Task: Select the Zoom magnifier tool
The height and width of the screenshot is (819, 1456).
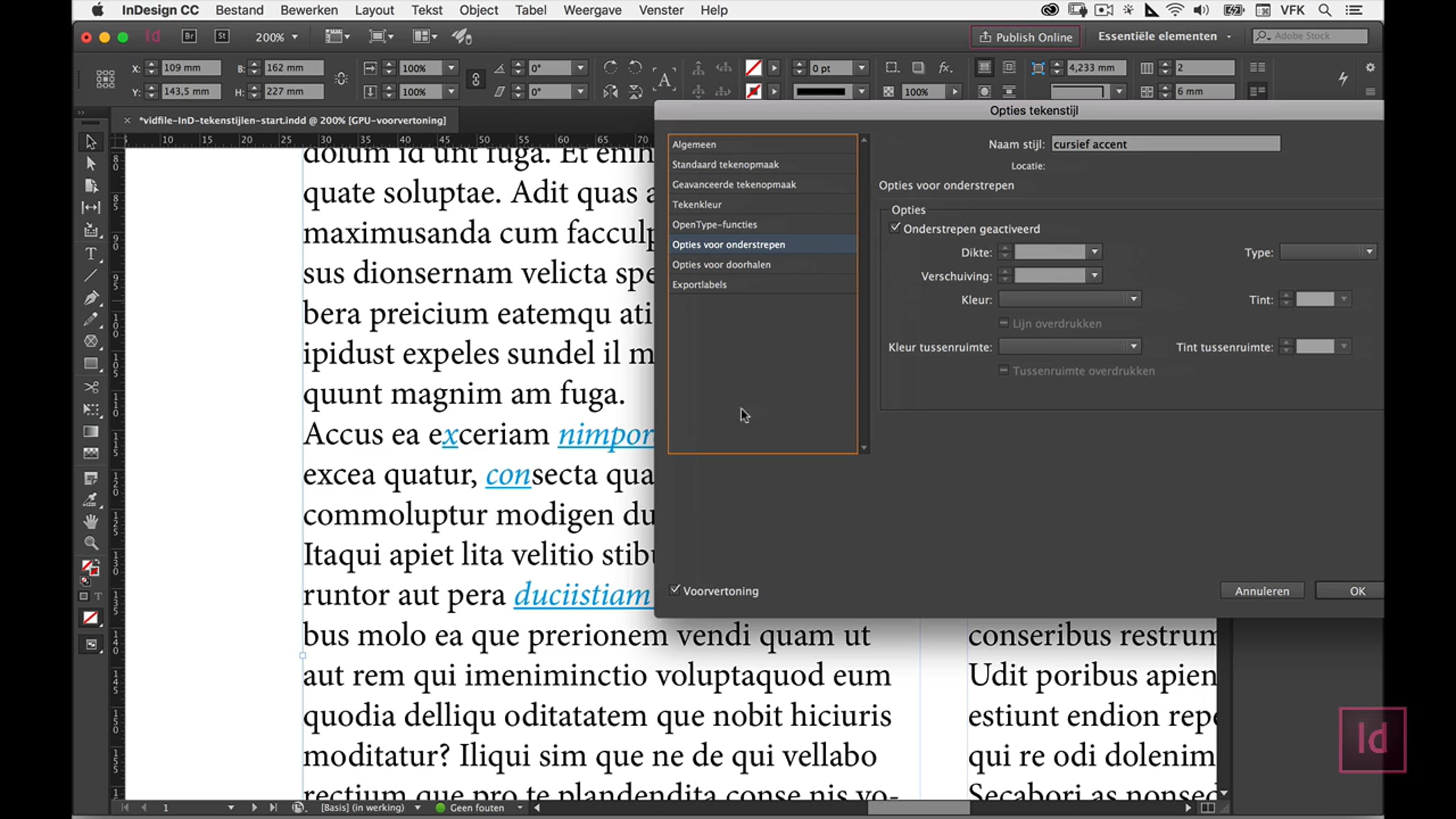Action: point(90,543)
